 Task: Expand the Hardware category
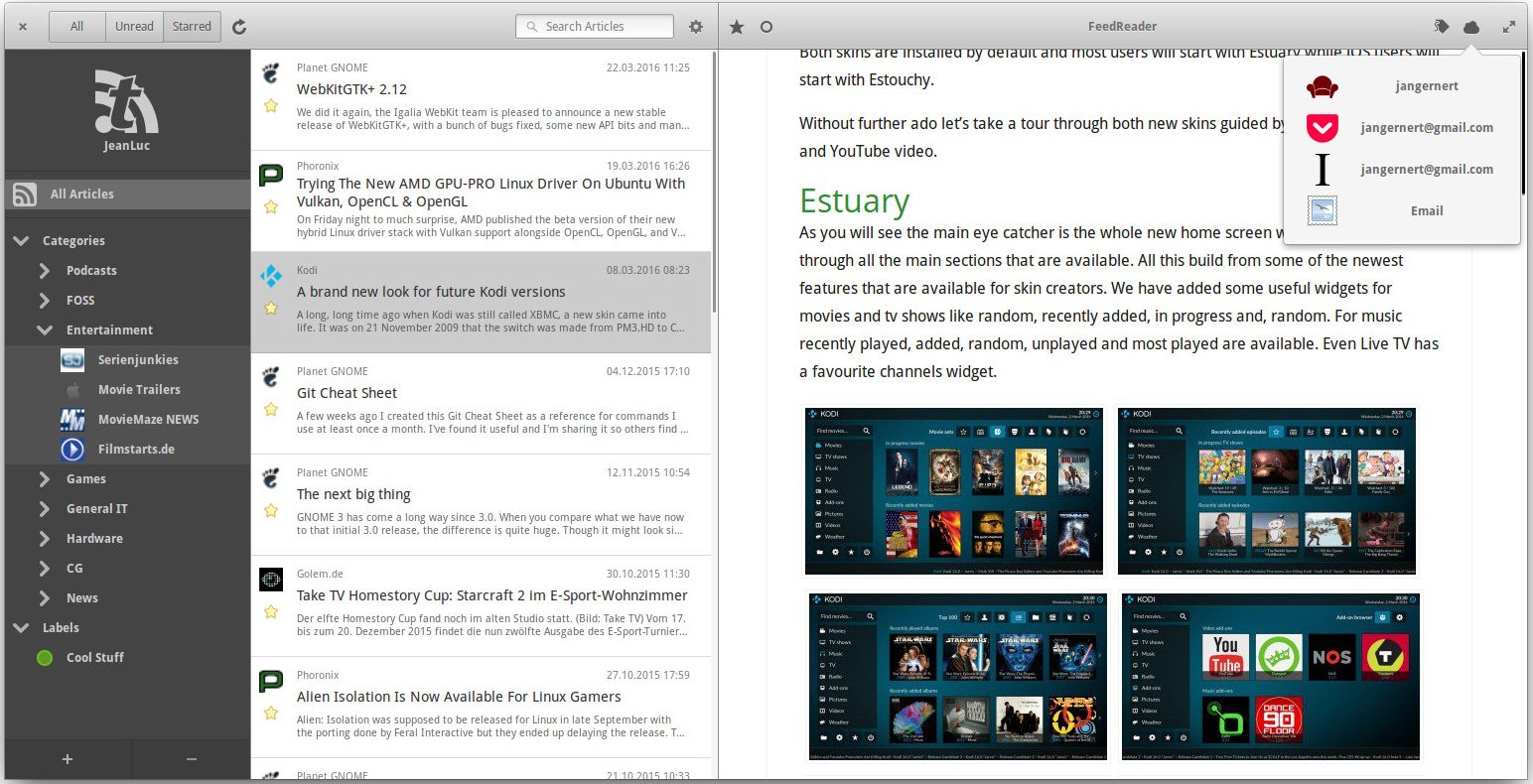pyautogui.click(x=45, y=538)
